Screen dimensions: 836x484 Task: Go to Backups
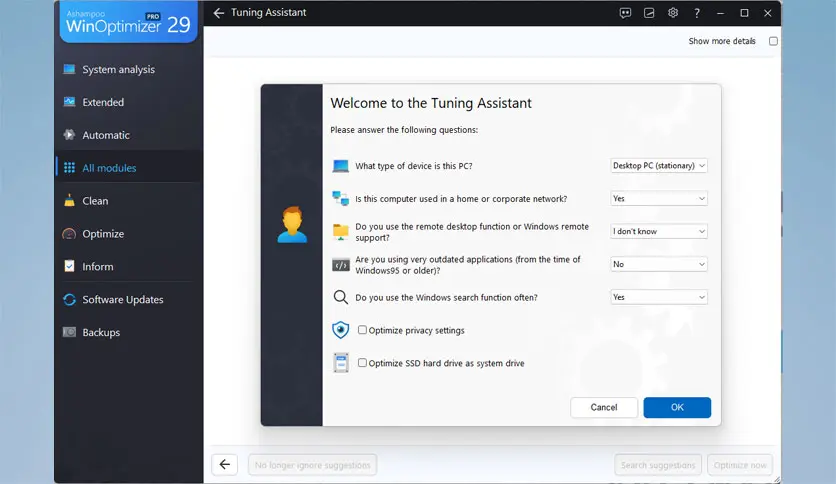click(x=129, y=332)
